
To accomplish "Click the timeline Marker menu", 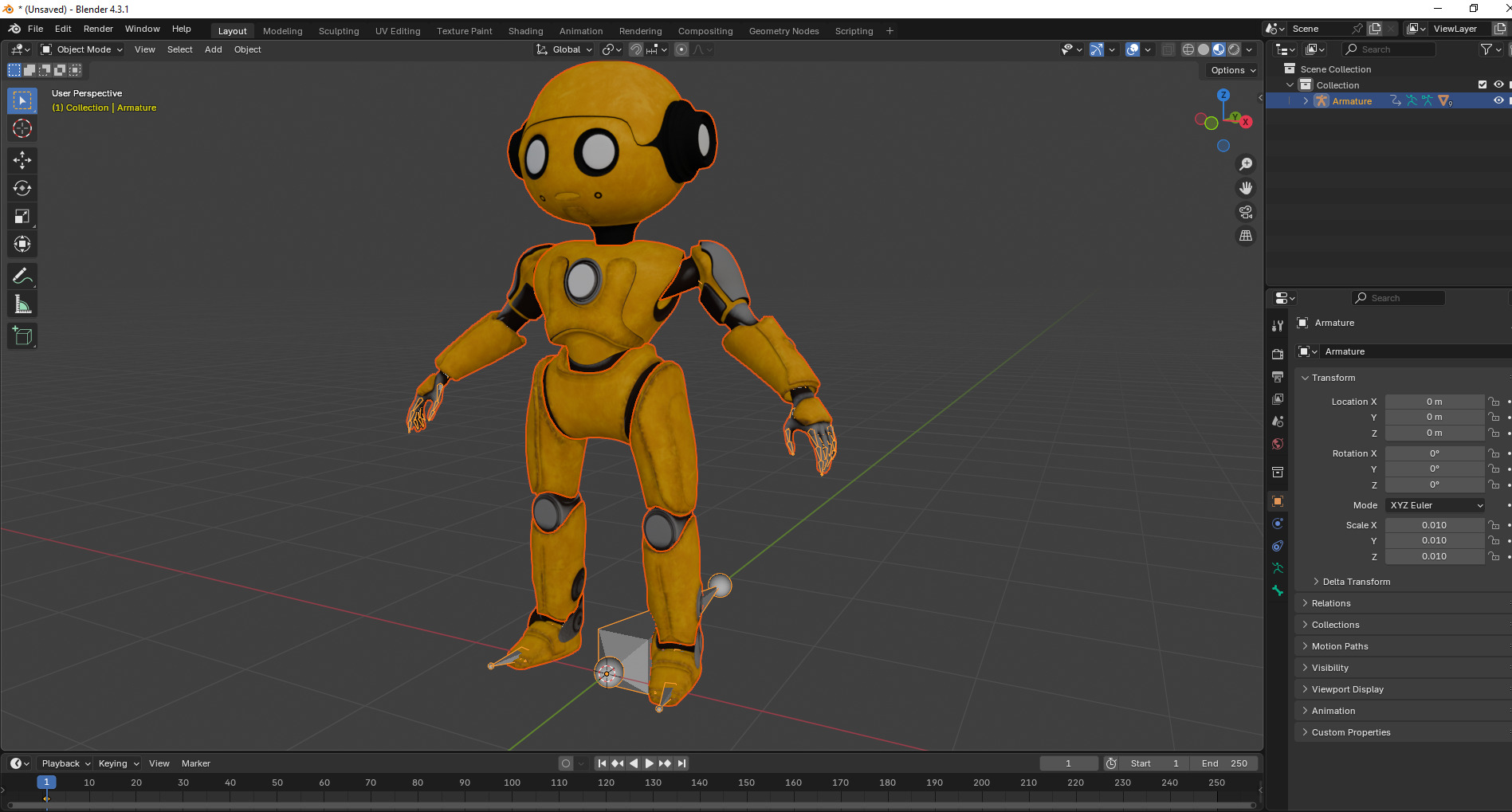I will 195,763.
